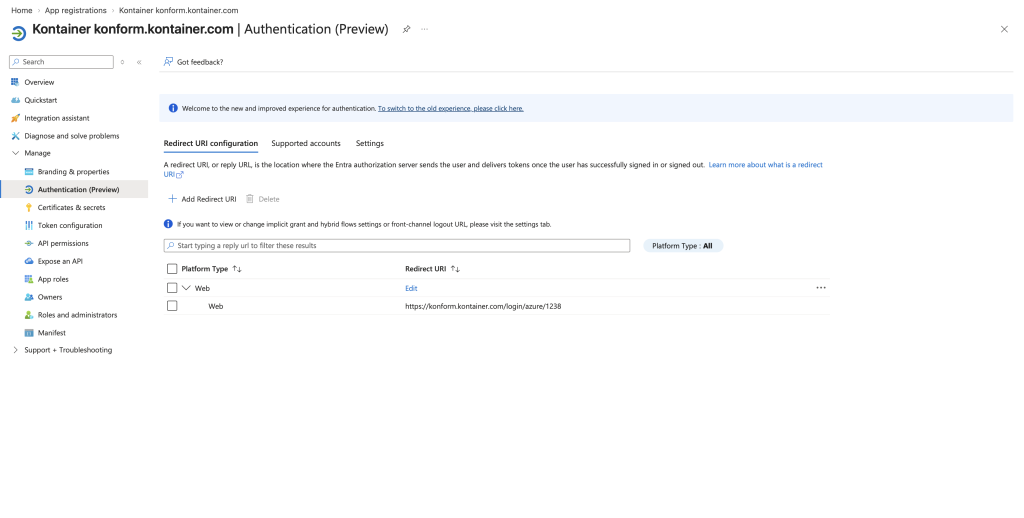Click the Kontainer konform.kontainer.com breadcrumb
Viewport: 1024px width, 518px height.
(178, 10)
